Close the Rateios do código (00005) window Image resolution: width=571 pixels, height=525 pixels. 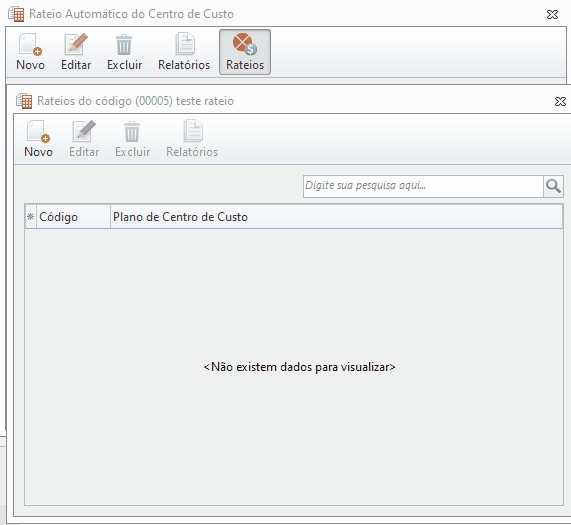(560, 101)
